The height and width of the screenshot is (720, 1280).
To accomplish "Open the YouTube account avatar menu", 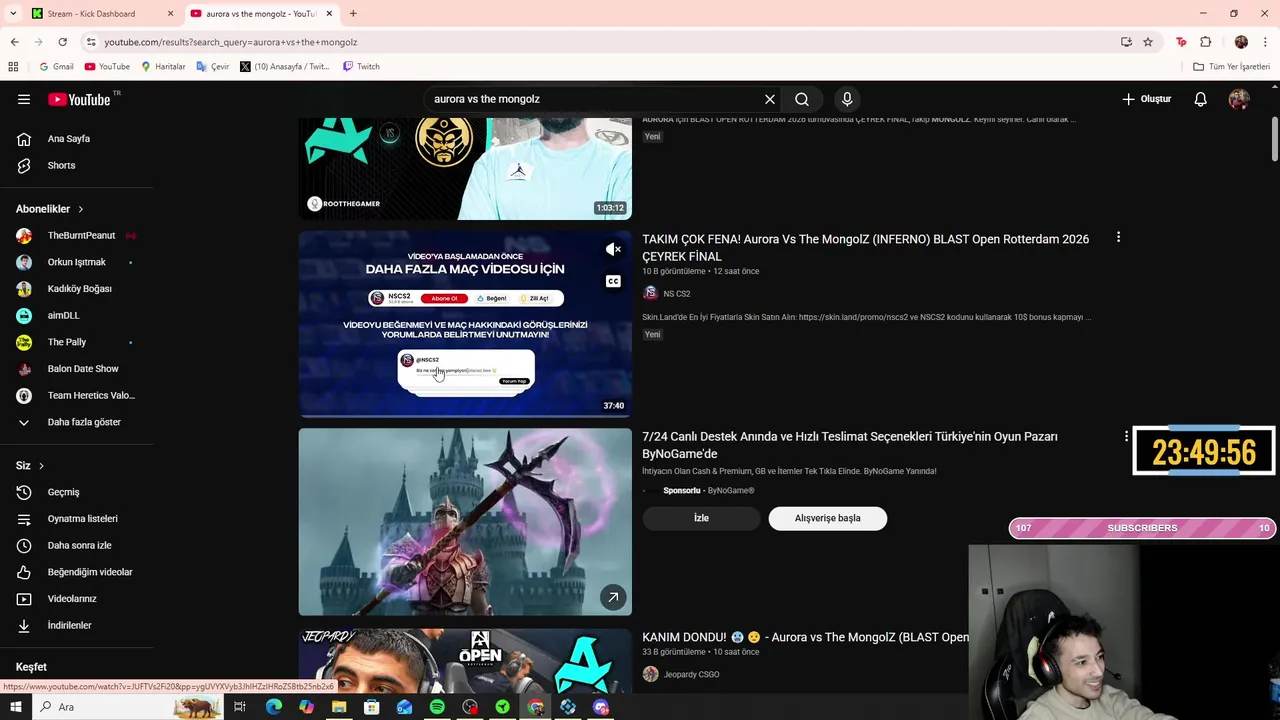I will [1239, 99].
